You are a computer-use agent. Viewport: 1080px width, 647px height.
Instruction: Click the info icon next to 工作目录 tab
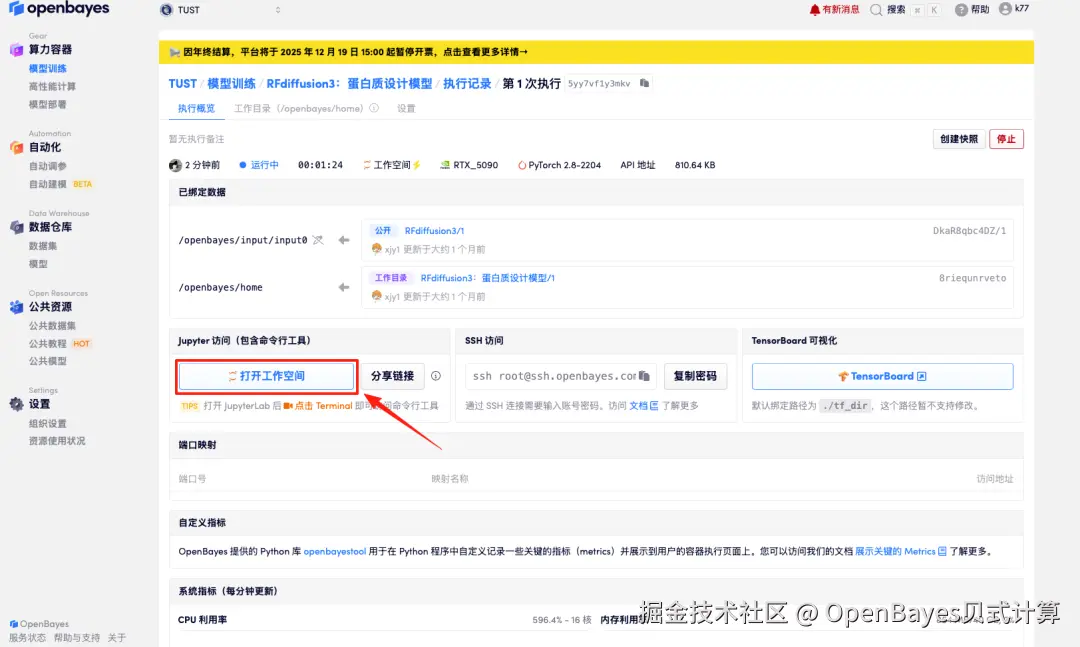[374, 108]
